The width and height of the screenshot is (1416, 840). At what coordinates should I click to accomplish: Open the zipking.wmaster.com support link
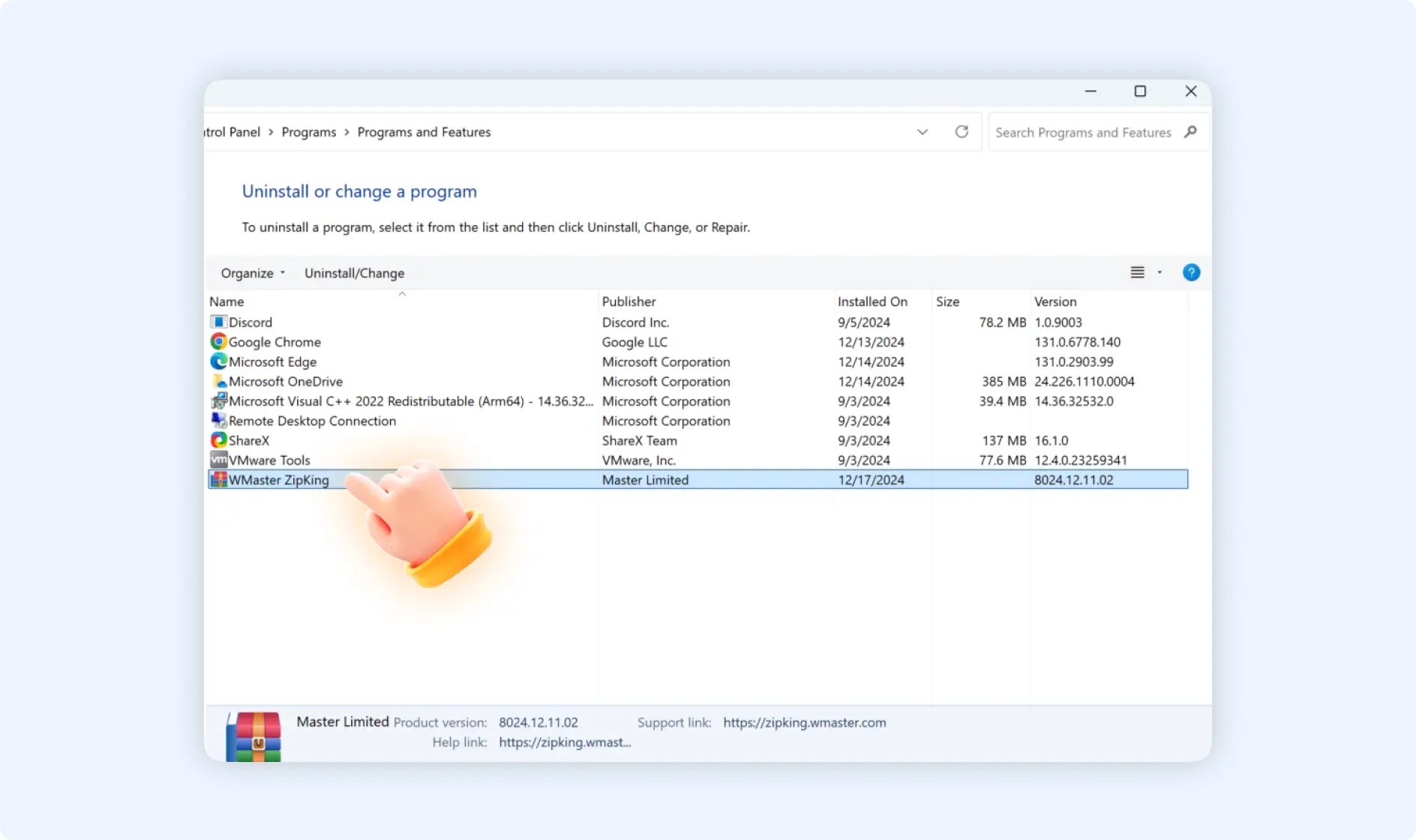[805, 722]
